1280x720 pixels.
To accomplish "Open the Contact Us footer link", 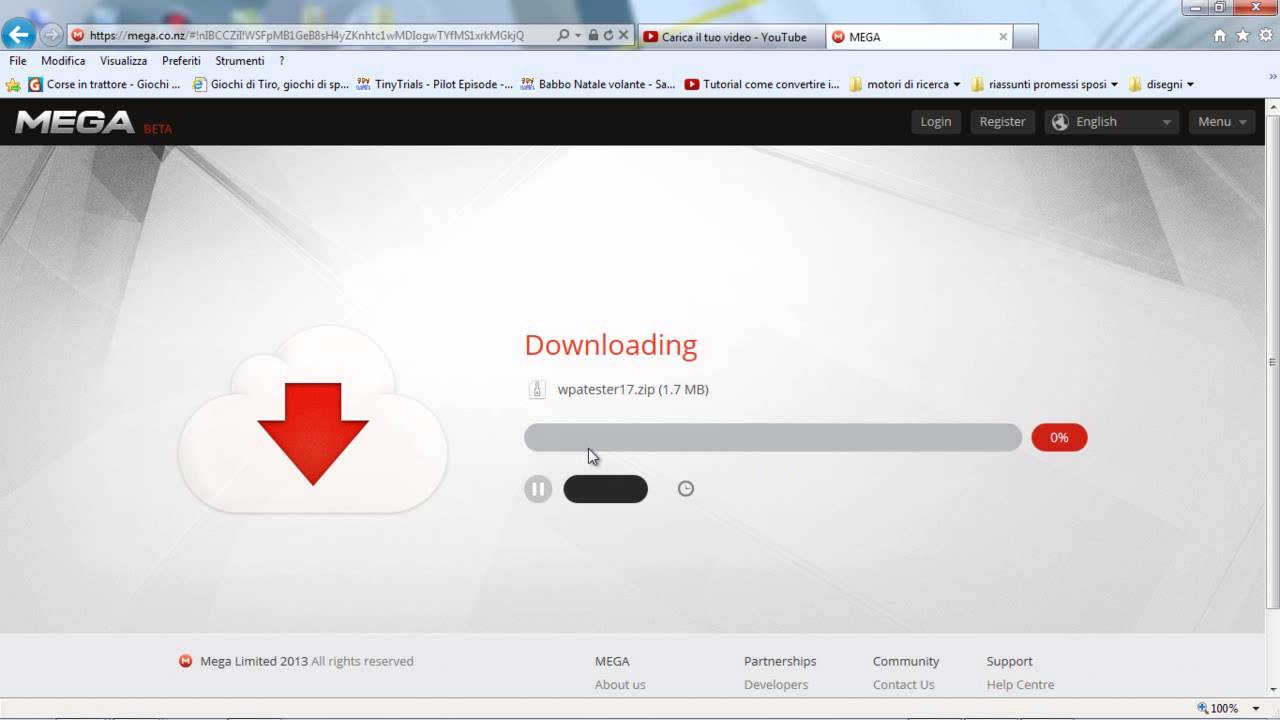I will 903,685.
